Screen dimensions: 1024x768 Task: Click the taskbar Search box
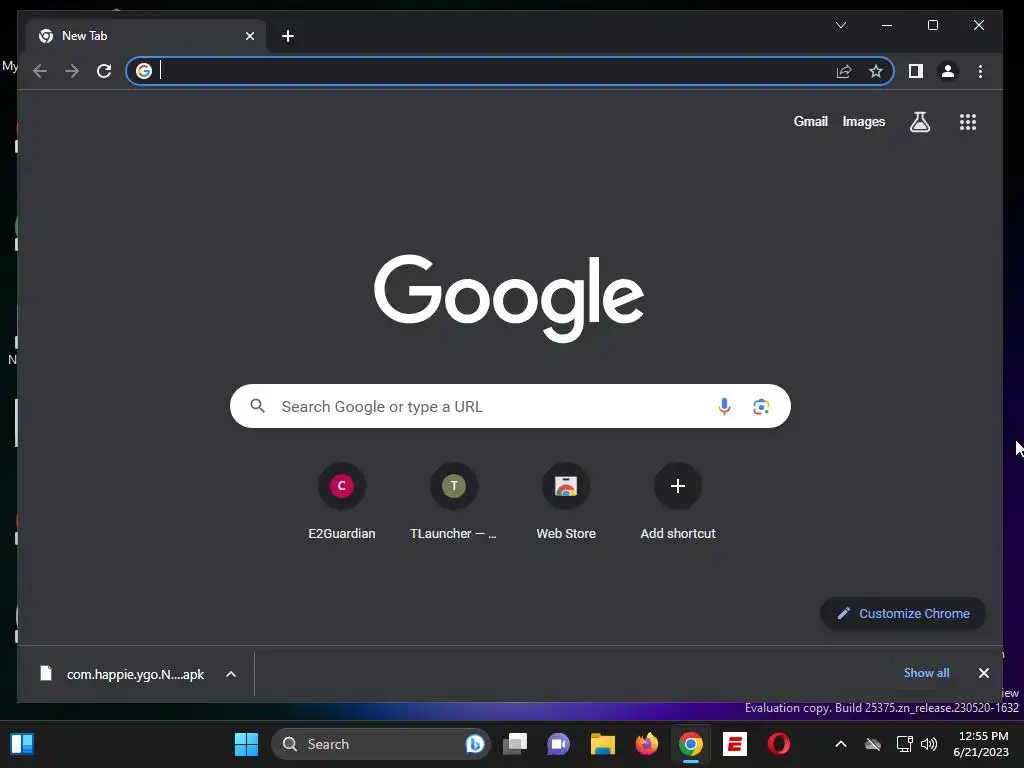381,744
